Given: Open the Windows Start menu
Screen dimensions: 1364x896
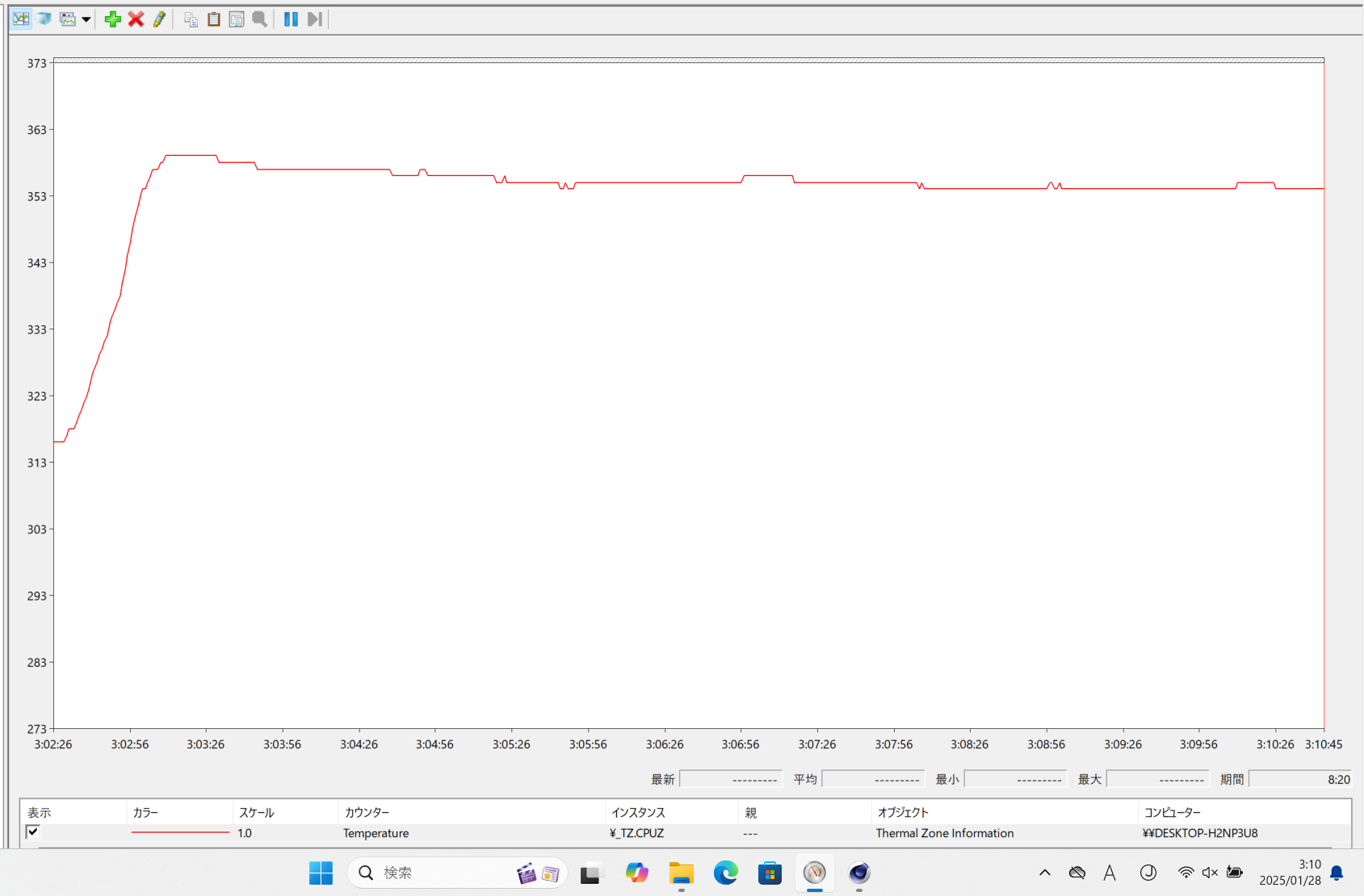Looking at the screenshot, I should point(321,873).
